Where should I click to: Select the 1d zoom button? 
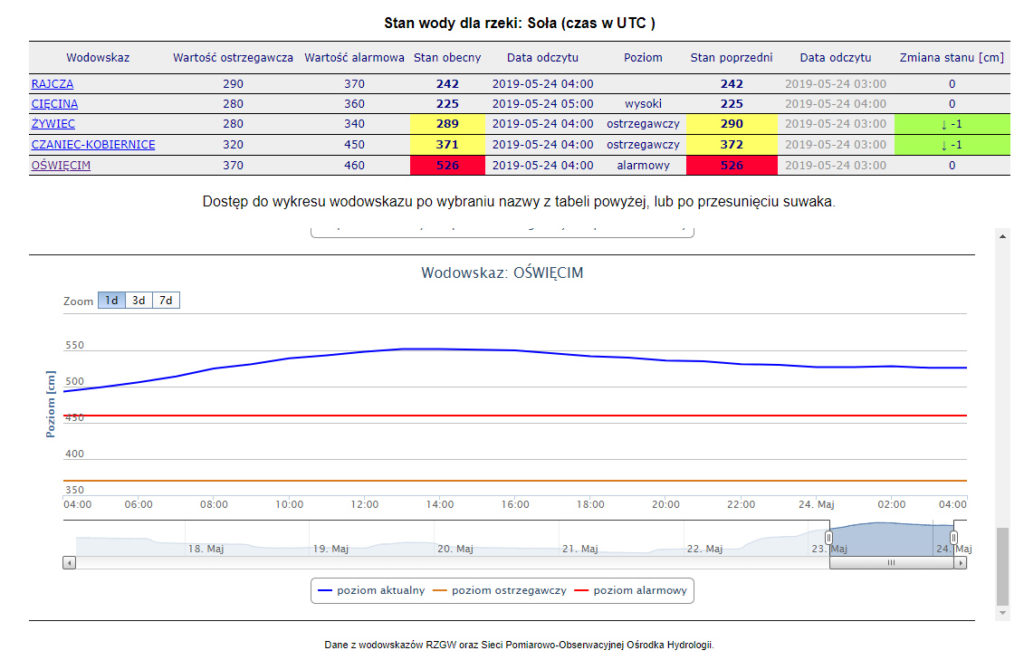pos(112,300)
